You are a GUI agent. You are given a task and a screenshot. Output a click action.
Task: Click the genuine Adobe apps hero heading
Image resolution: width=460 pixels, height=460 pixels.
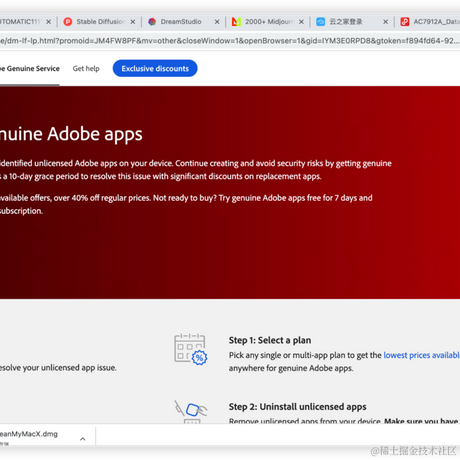tap(71, 134)
